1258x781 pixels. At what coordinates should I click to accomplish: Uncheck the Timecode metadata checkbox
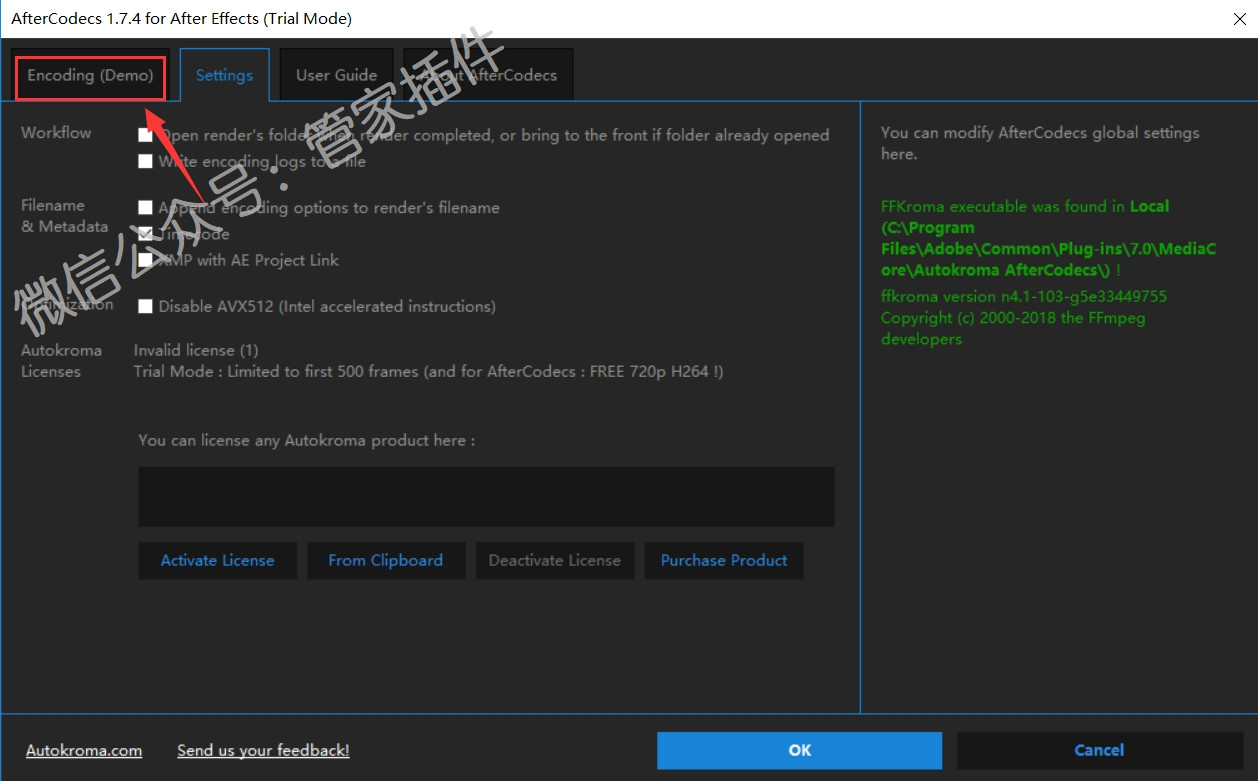146,234
